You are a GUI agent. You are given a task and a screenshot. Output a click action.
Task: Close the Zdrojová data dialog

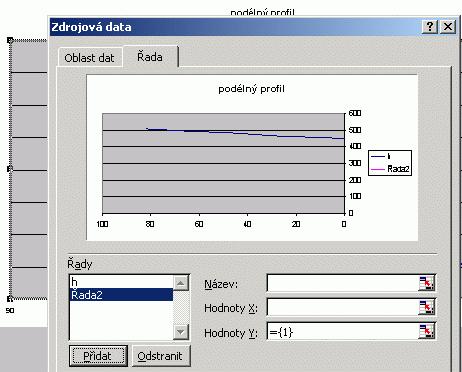448,26
